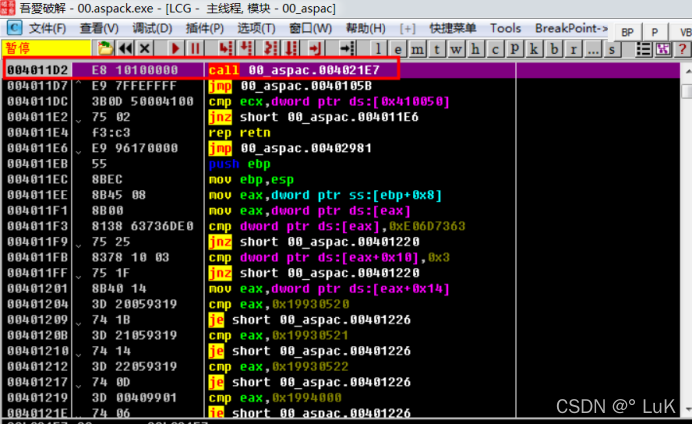Screen dimensions: 692x424
Task: Open executable modules with e button
Action: click(x=398, y=49)
